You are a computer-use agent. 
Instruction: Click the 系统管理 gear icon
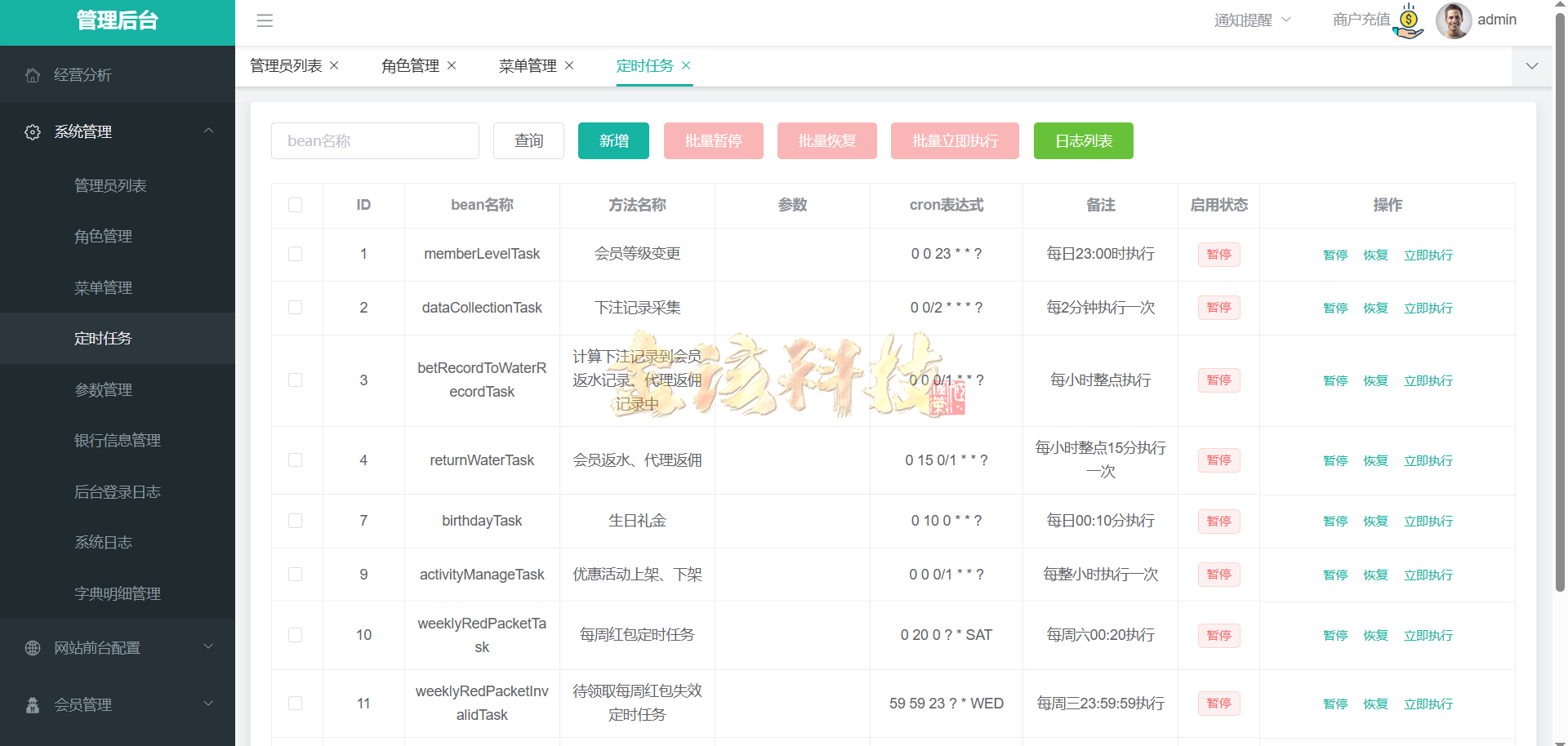[33, 131]
